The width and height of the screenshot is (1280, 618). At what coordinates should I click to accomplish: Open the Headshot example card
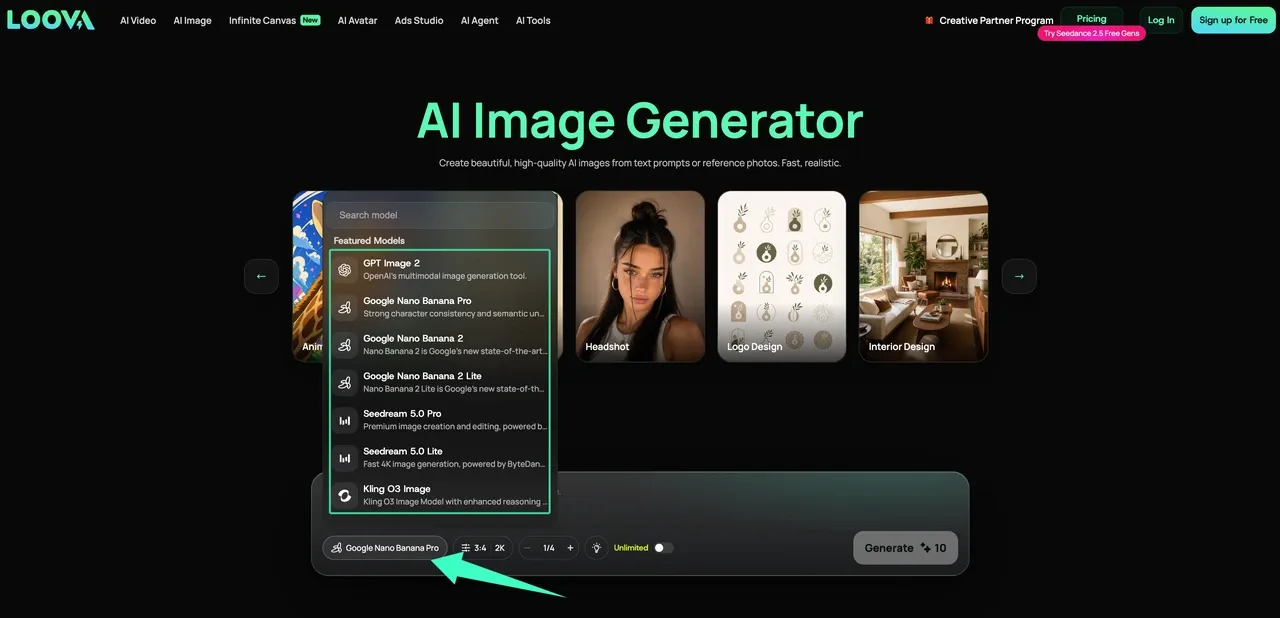[x=640, y=276]
